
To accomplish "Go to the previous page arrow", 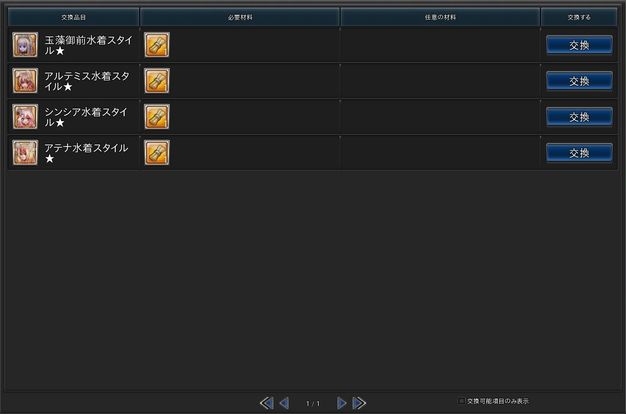I will (x=284, y=403).
